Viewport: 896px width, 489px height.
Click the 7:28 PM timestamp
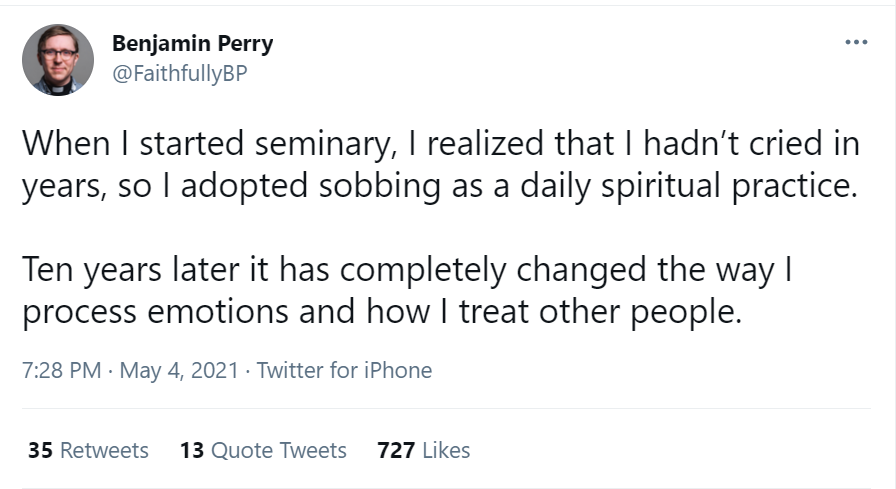(61, 370)
